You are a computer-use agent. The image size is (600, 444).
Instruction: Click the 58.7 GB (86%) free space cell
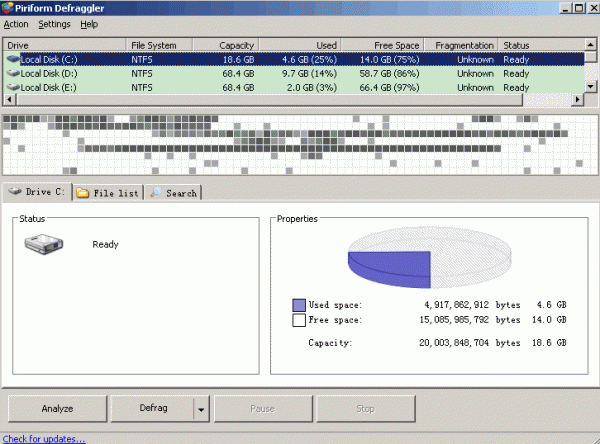[389, 73]
